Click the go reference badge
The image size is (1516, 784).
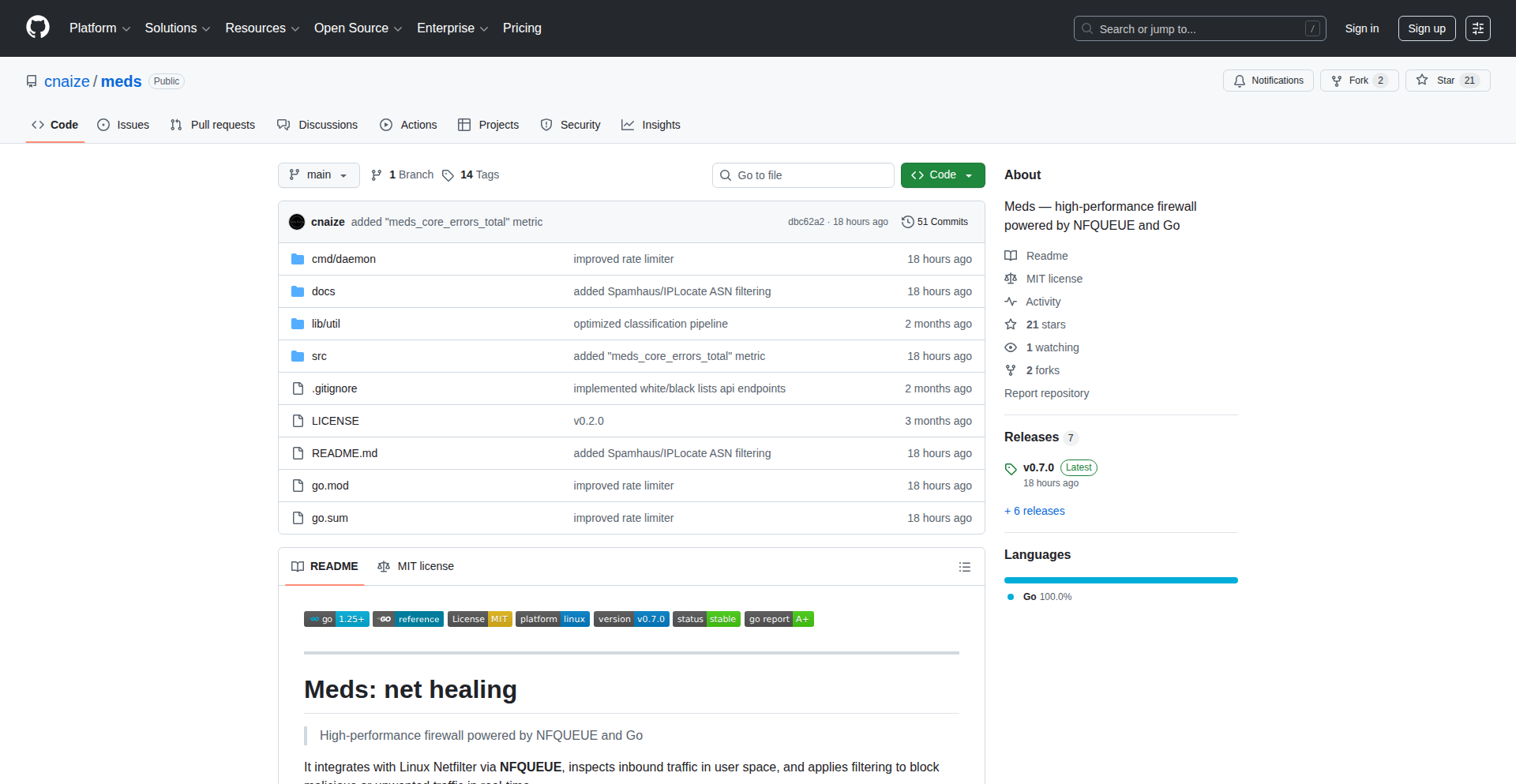408,619
